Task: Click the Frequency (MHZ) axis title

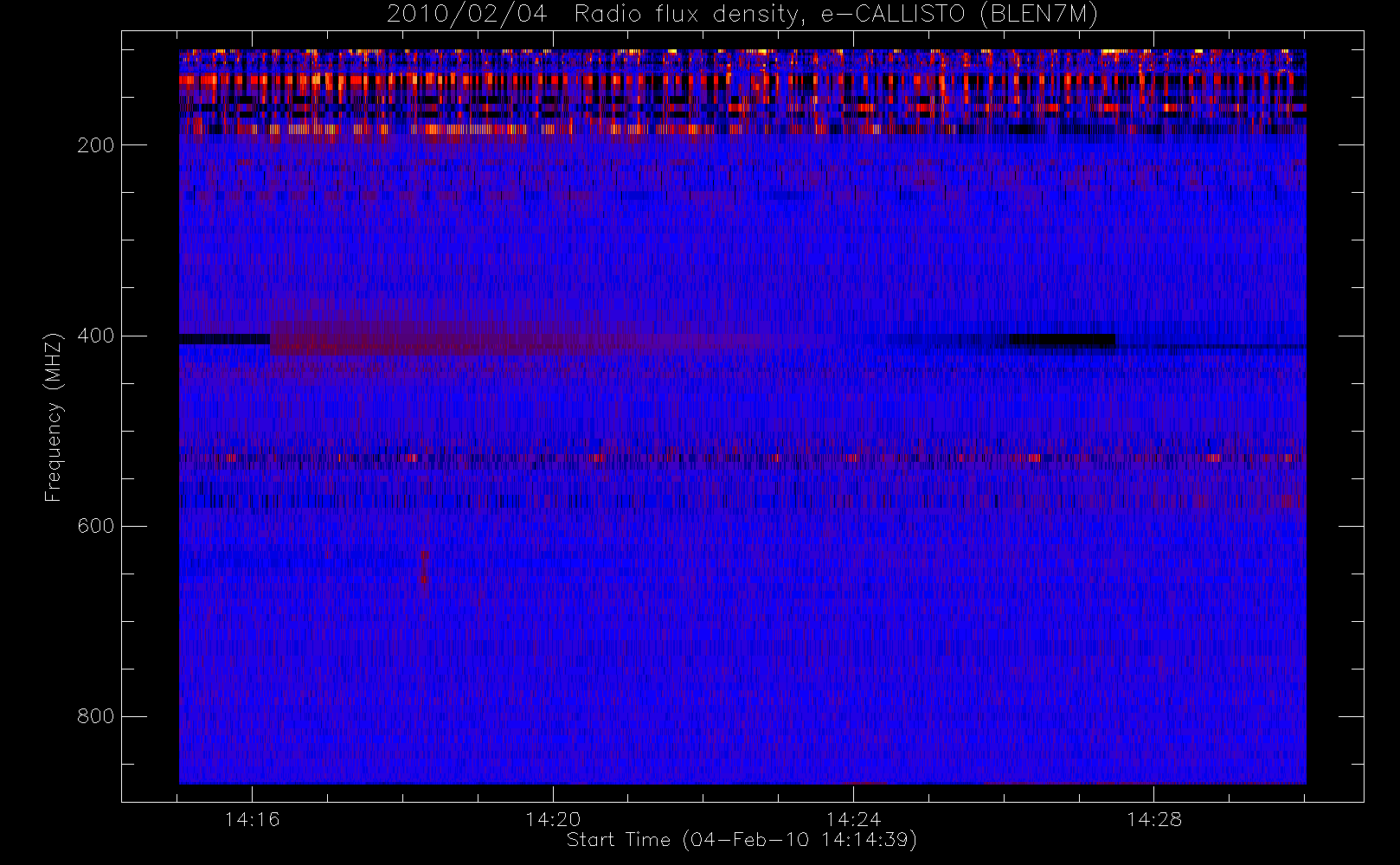Action: coord(54,417)
